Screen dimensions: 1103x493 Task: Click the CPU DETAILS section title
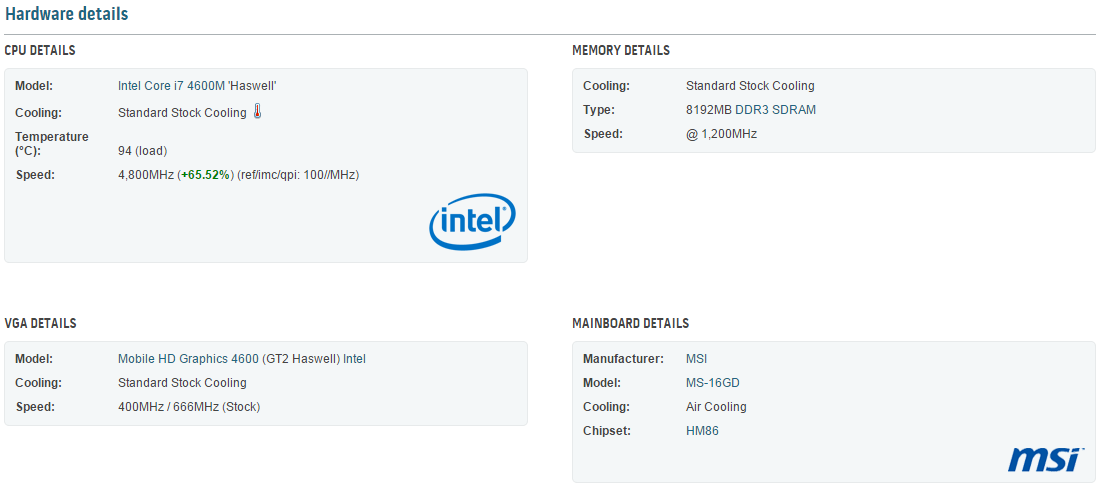click(x=40, y=50)
